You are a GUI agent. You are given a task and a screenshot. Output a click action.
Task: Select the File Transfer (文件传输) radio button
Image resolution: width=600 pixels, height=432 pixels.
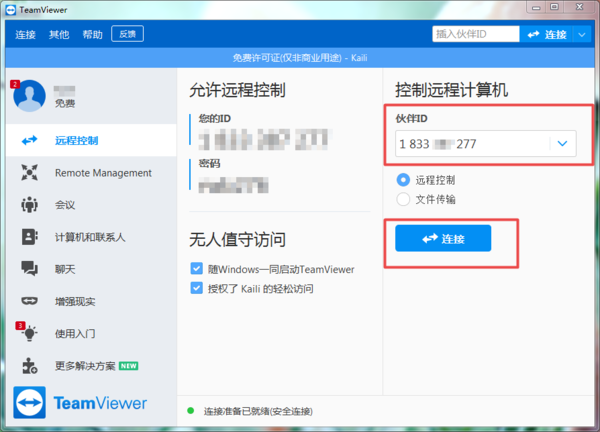(x=404, y=199)
